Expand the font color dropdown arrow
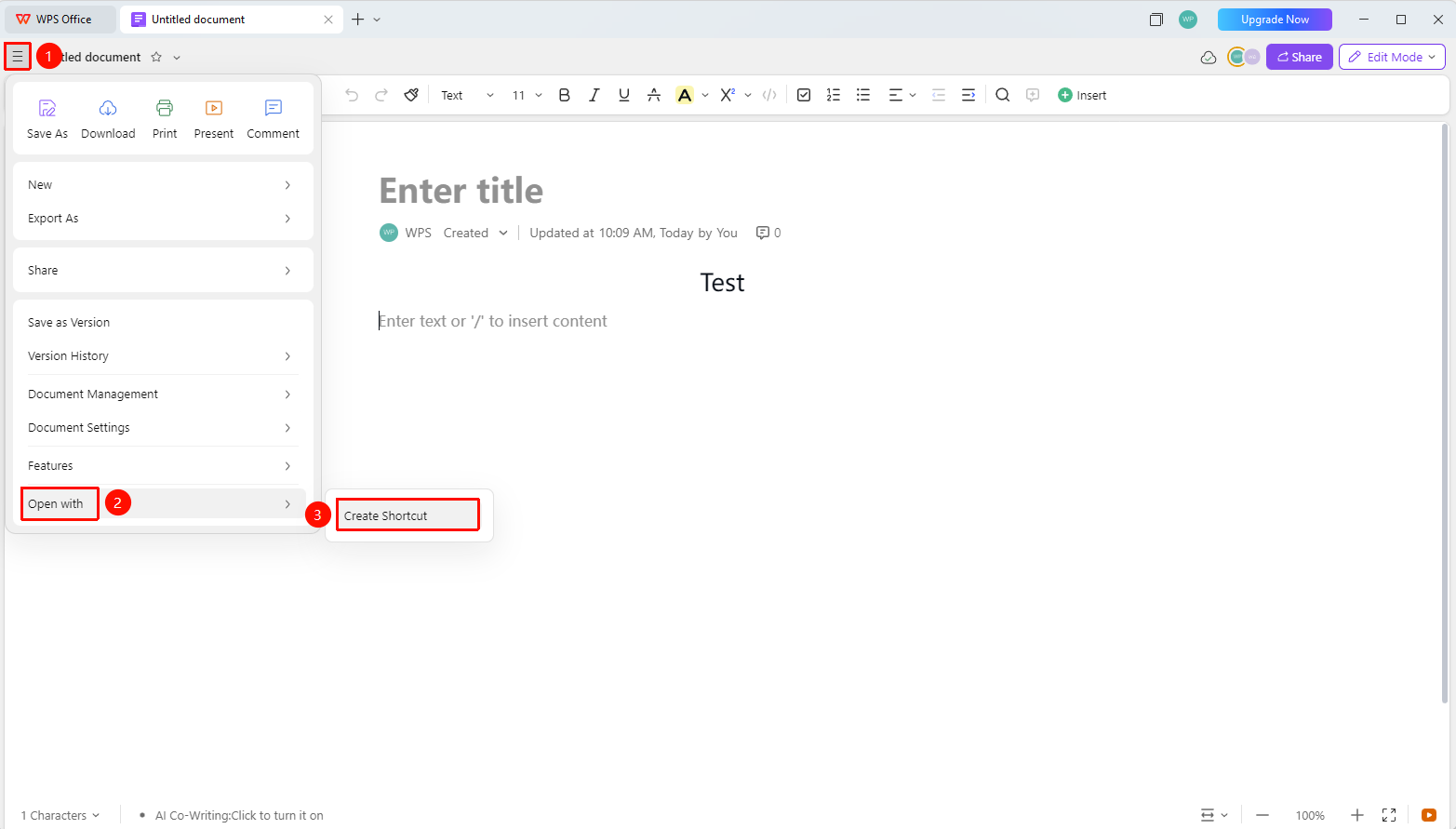 tap(705, 95)
